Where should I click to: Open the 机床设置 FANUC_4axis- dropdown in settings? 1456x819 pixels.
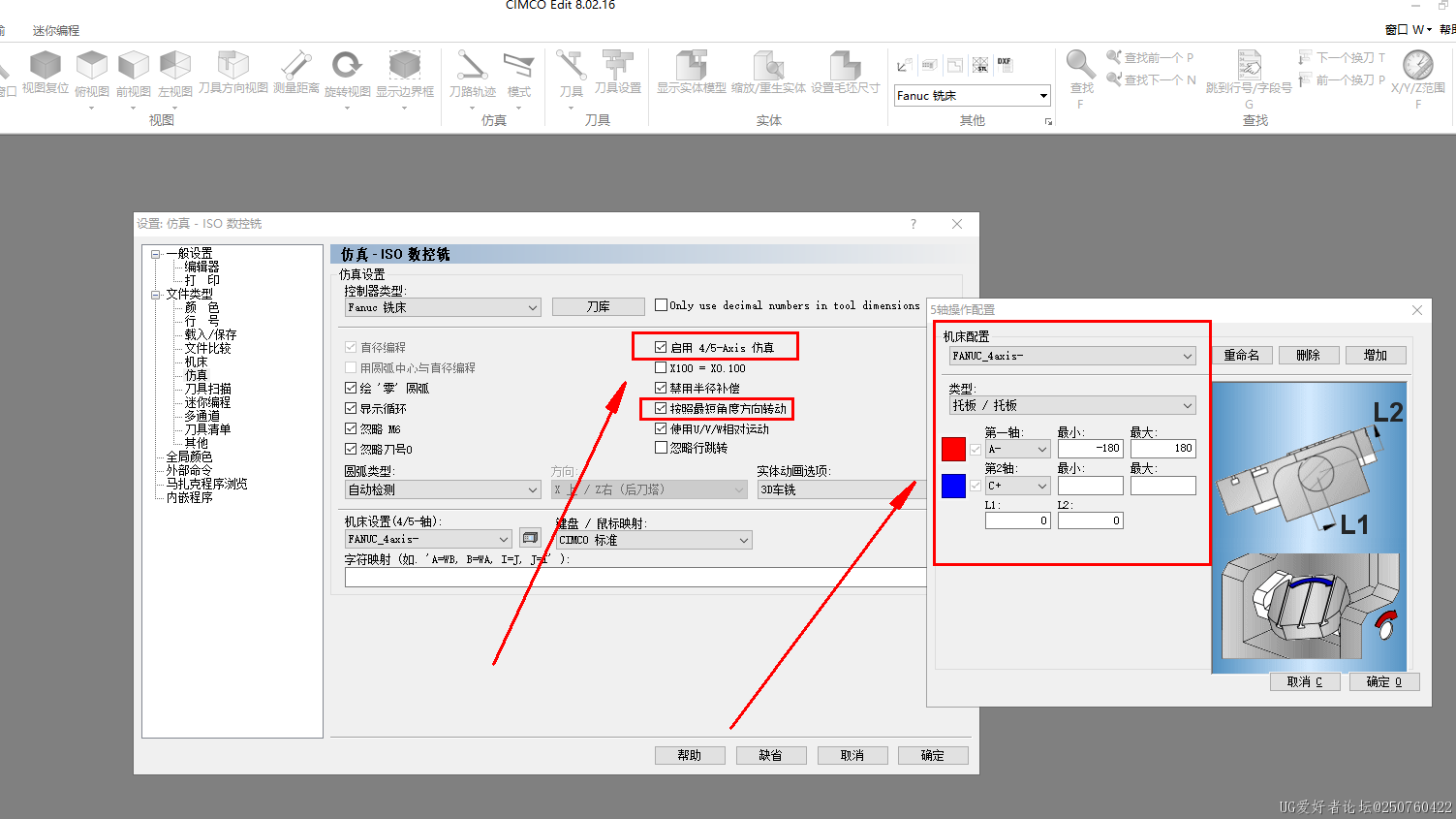point(428,539)
